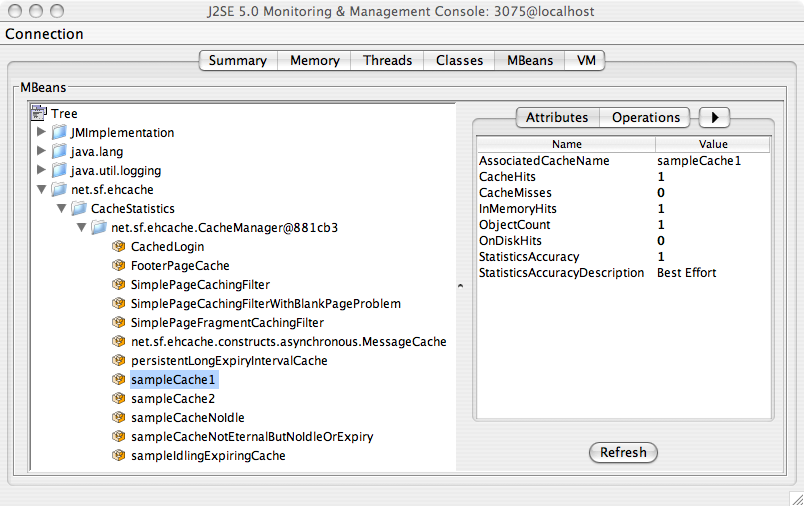Image resolution: width=804 pixels, height=506 pixels.
Task: Select the sampleCacheNoIdle entry
Action: [188, 417]
